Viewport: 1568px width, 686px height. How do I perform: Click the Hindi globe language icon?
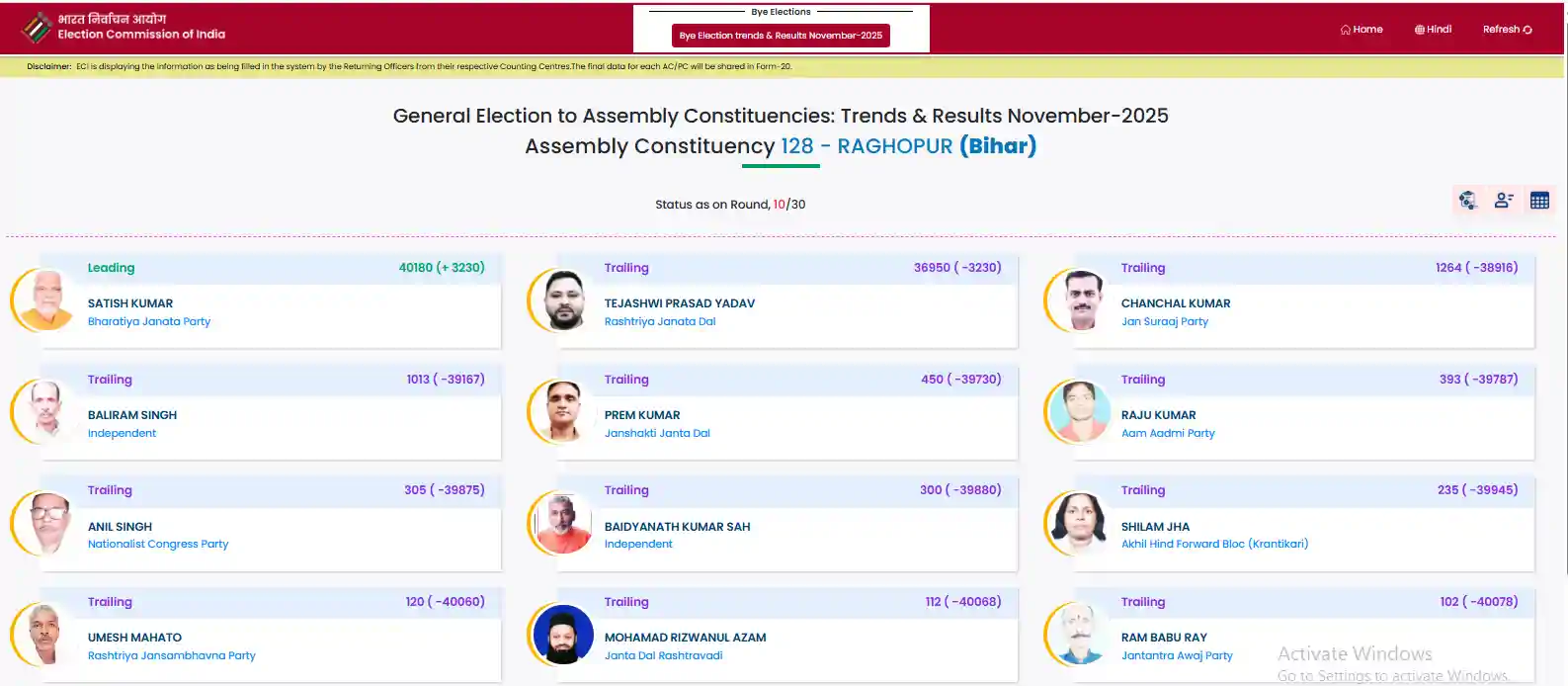coord(1420,30)
